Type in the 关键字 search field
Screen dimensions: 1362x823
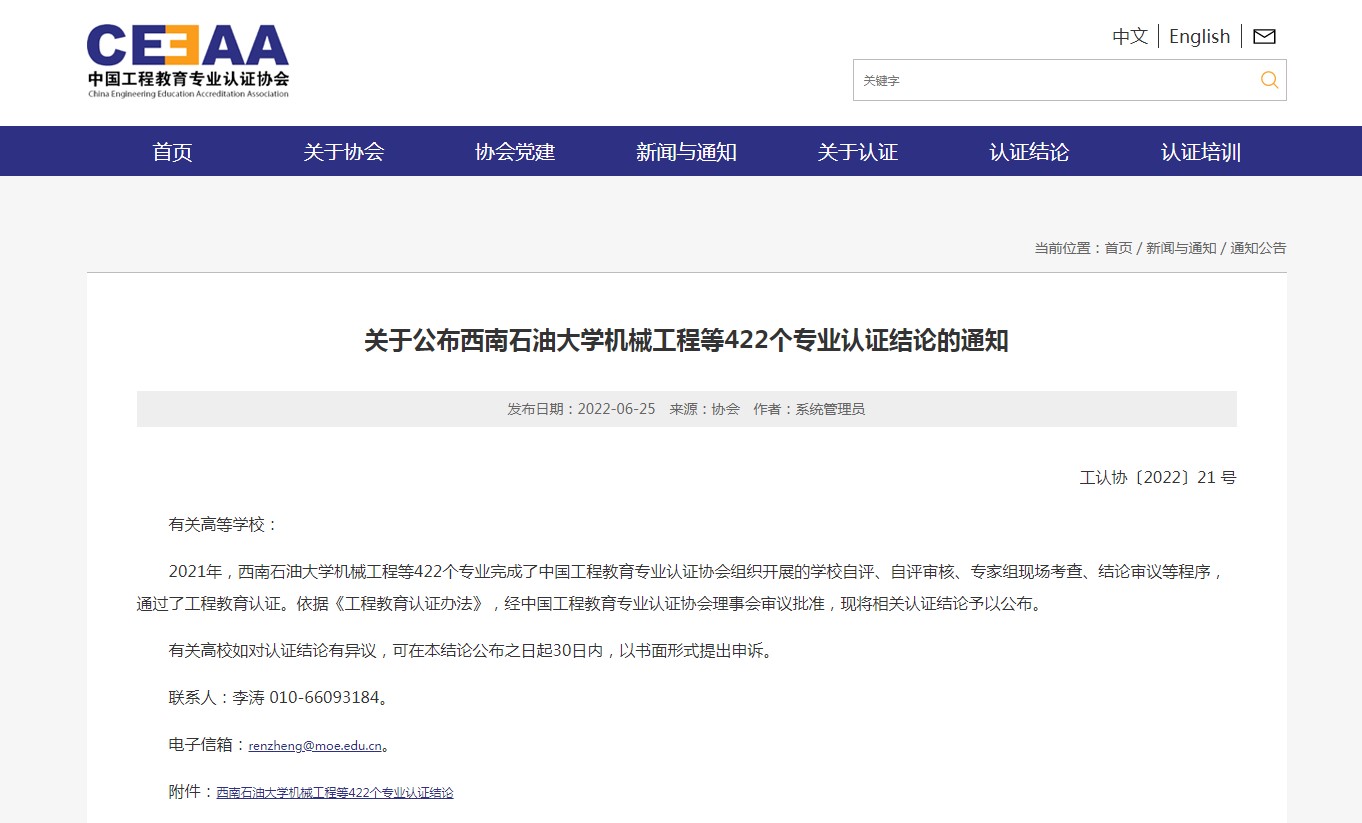tap(1050, 81)
